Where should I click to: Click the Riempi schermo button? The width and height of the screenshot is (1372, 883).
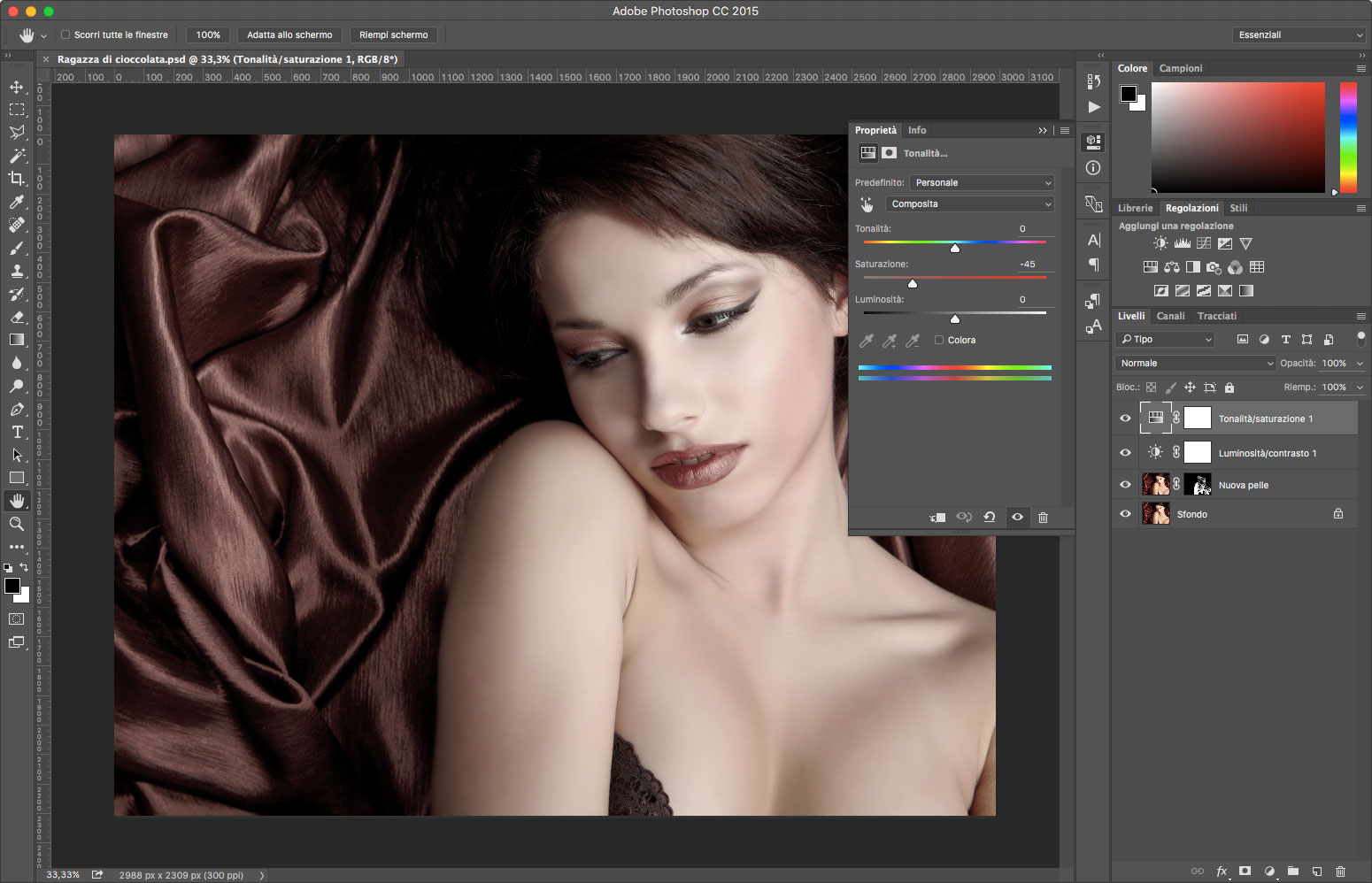click(x=393, y=35)
